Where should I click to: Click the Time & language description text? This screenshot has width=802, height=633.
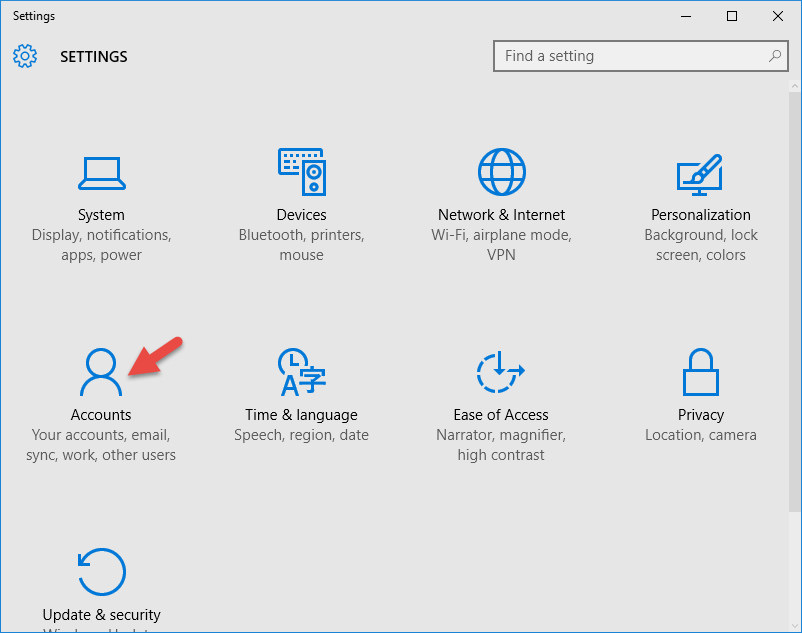tap(301, 434)
